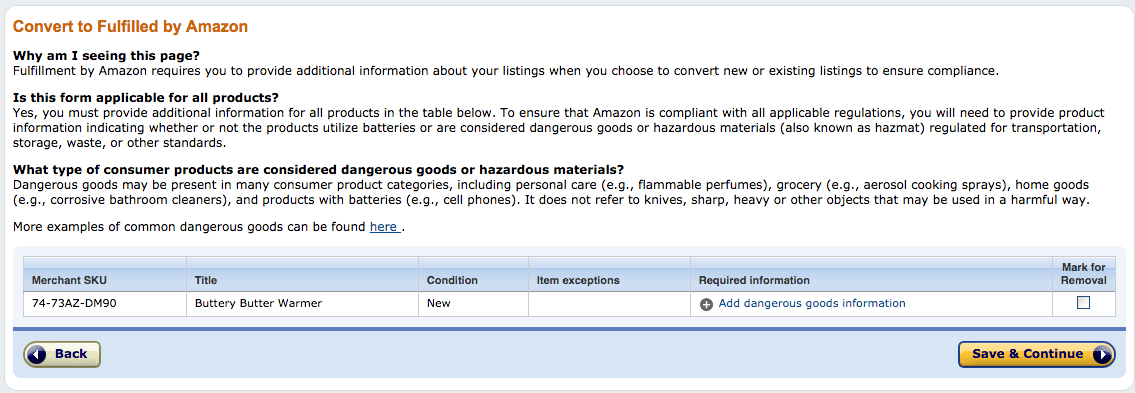The image size is (1135, 393).
Task: Click the Save & Continue button text
Action: click(x=1027, y=354)
